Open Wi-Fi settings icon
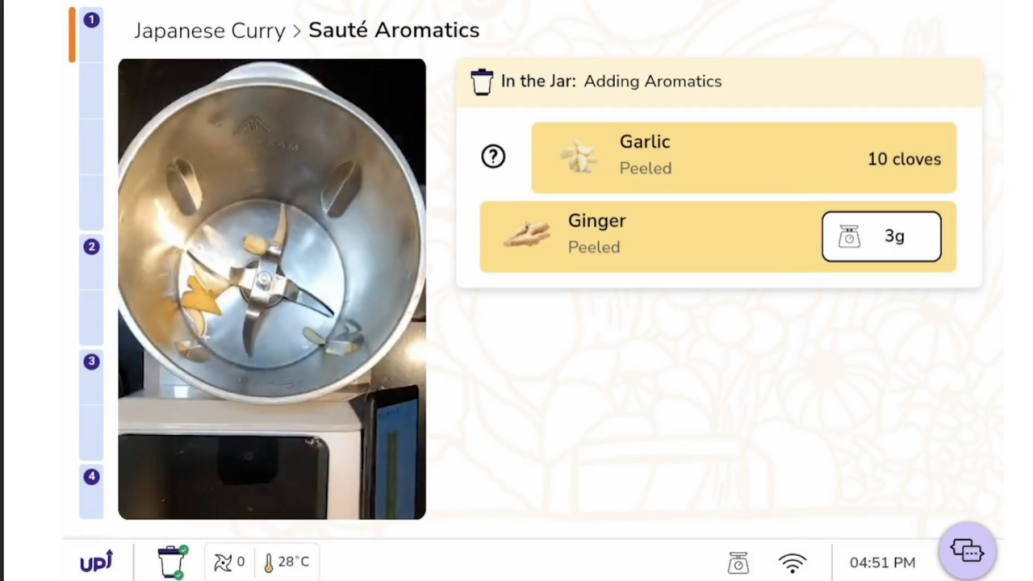Image resolution: width=1033 pixels, height=581 pixels. [x=792, y=563]
